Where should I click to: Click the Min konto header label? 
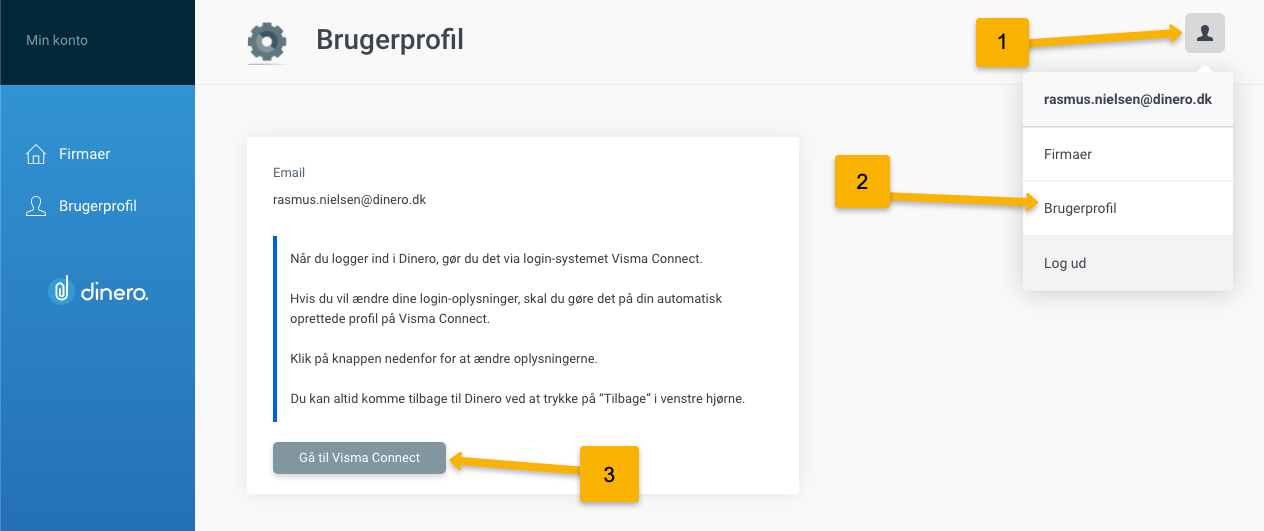tap(57, 41)
